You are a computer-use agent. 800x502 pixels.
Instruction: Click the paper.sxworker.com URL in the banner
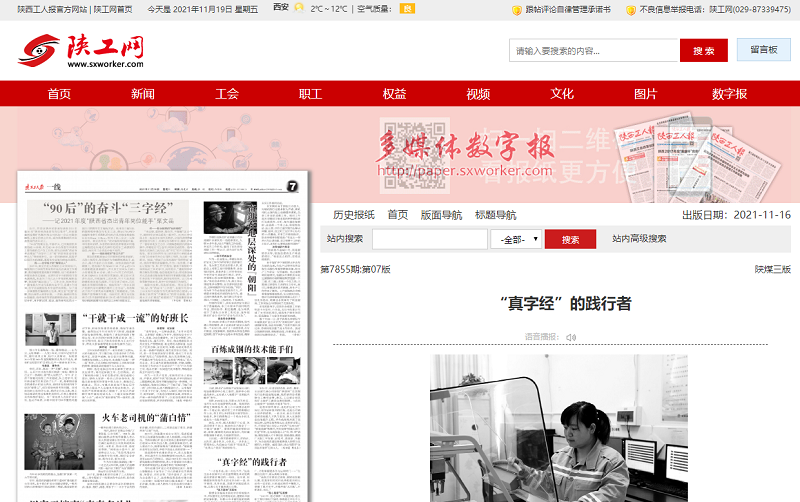465,170
